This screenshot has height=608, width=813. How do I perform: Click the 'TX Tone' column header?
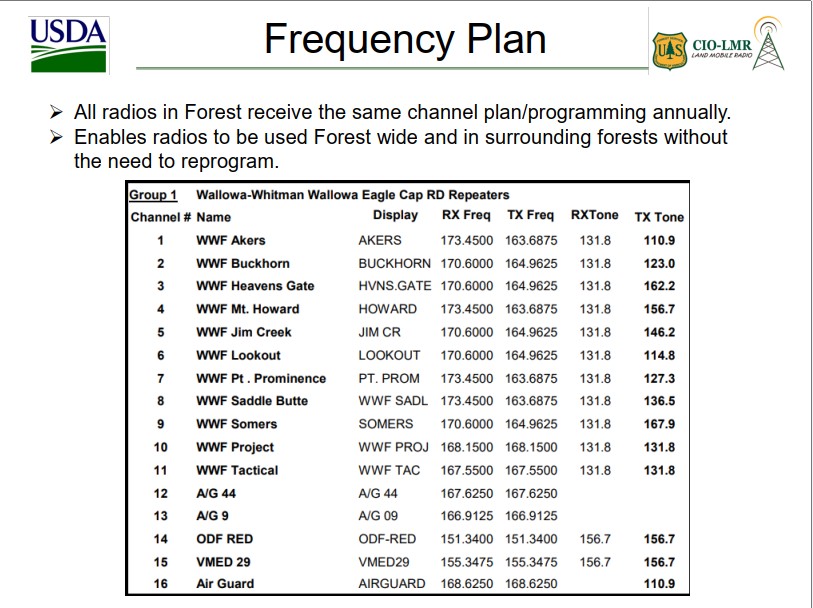pyautogui.click(x=659, y=217)
